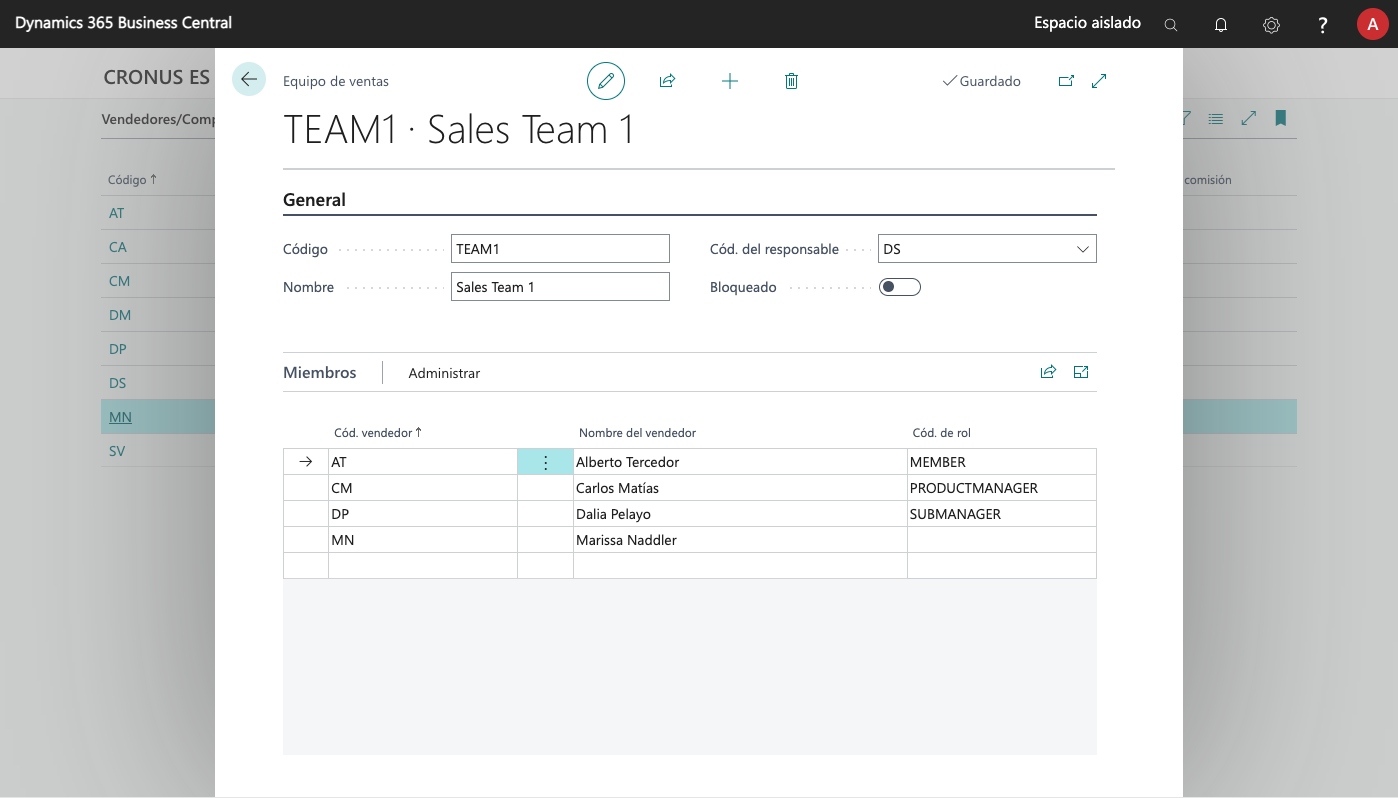Open the user account avatar A
Image resolution: width=1398 pixels, height=798 pixels.
[1372, 24]
